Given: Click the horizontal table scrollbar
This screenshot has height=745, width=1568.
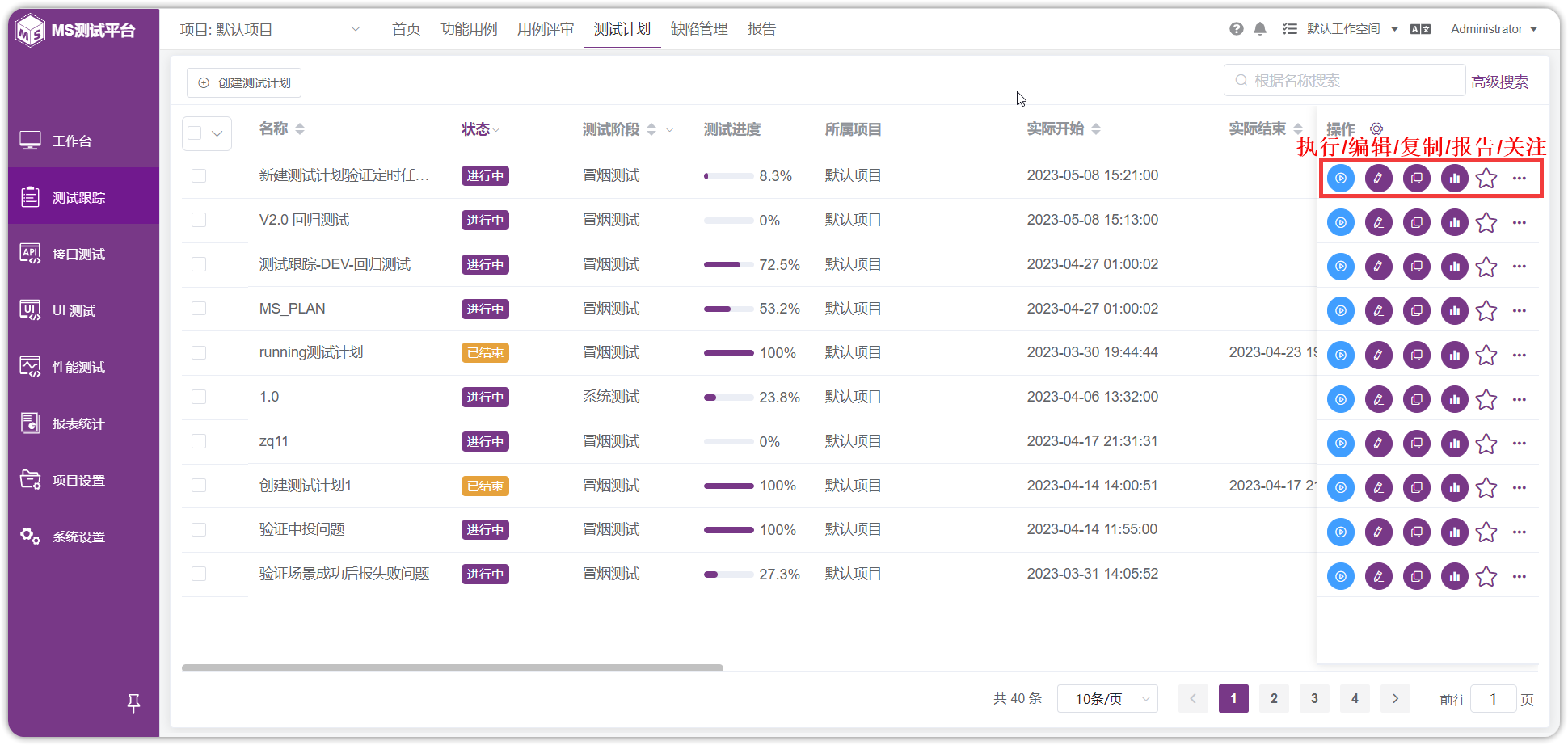Looking at the screenshot, I should [453, 668].
